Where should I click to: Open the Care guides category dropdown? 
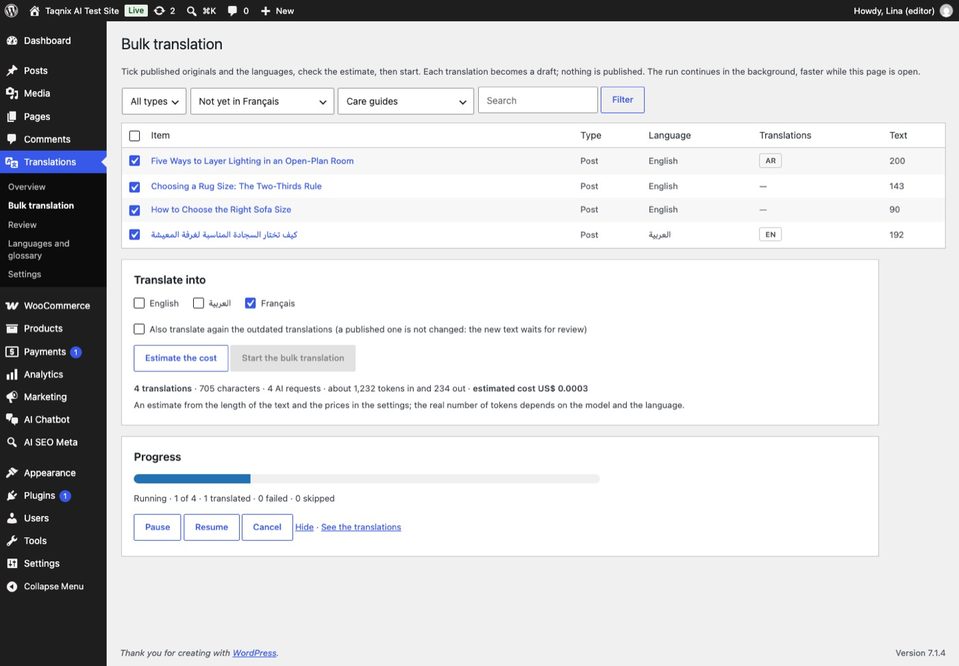click(406, 101)
